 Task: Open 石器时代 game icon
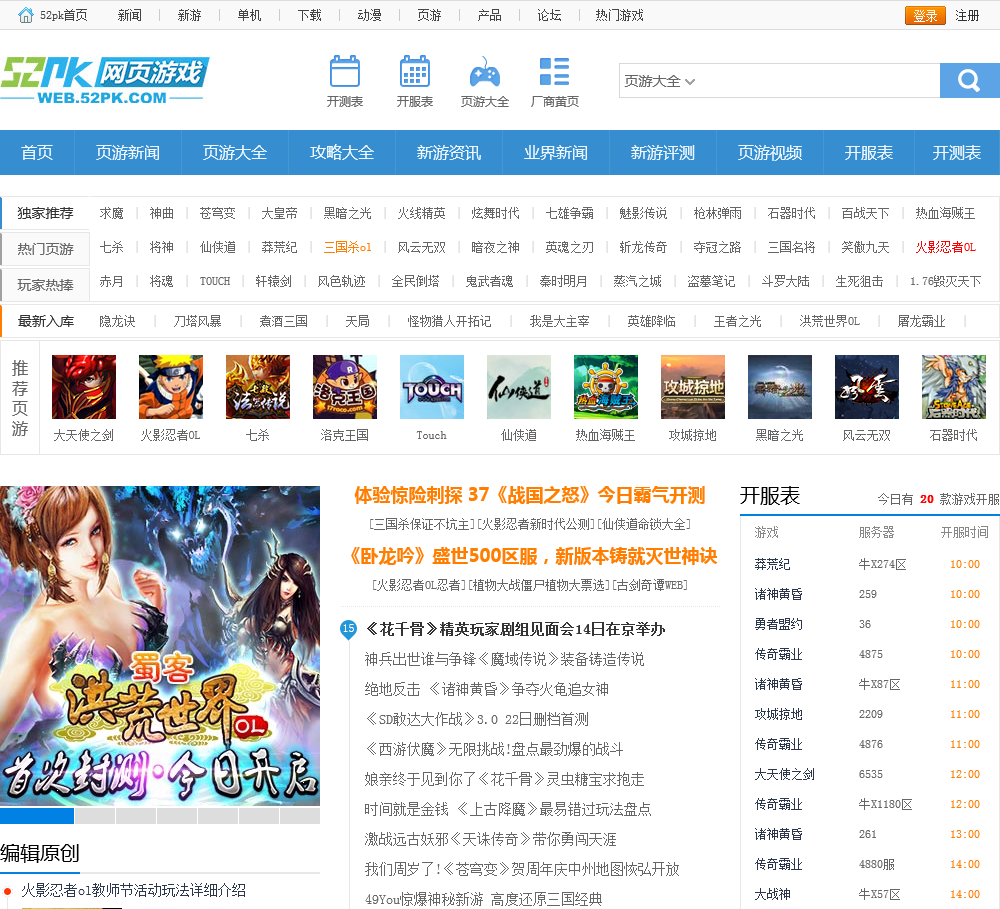[954, 387]
